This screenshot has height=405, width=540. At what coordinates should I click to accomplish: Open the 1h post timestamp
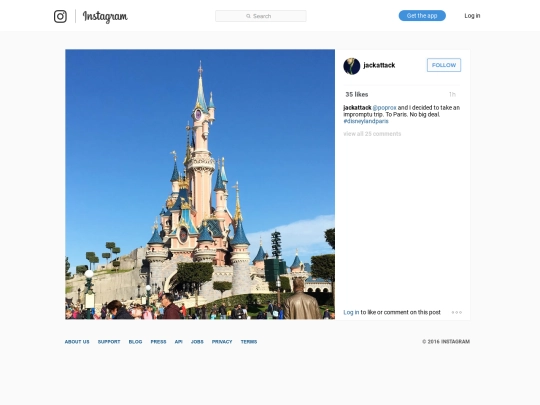click(x=452, y=94)
